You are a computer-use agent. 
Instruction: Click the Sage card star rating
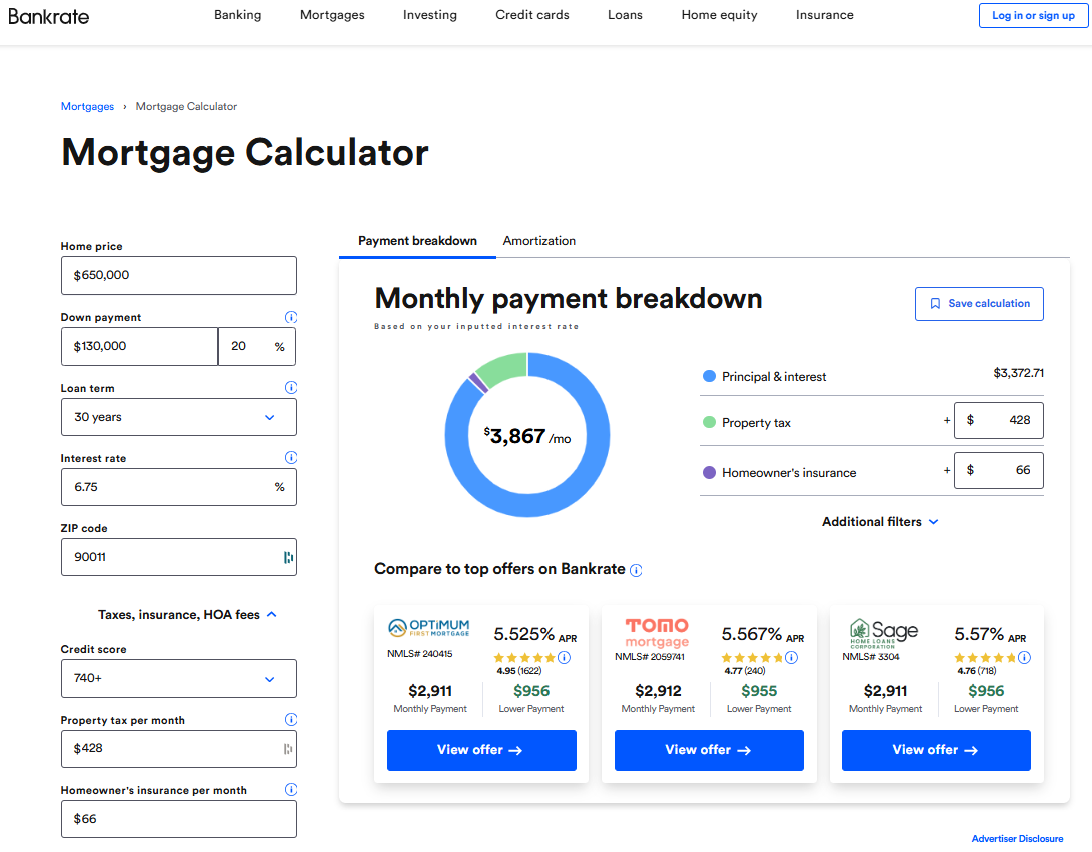point(985,658)
